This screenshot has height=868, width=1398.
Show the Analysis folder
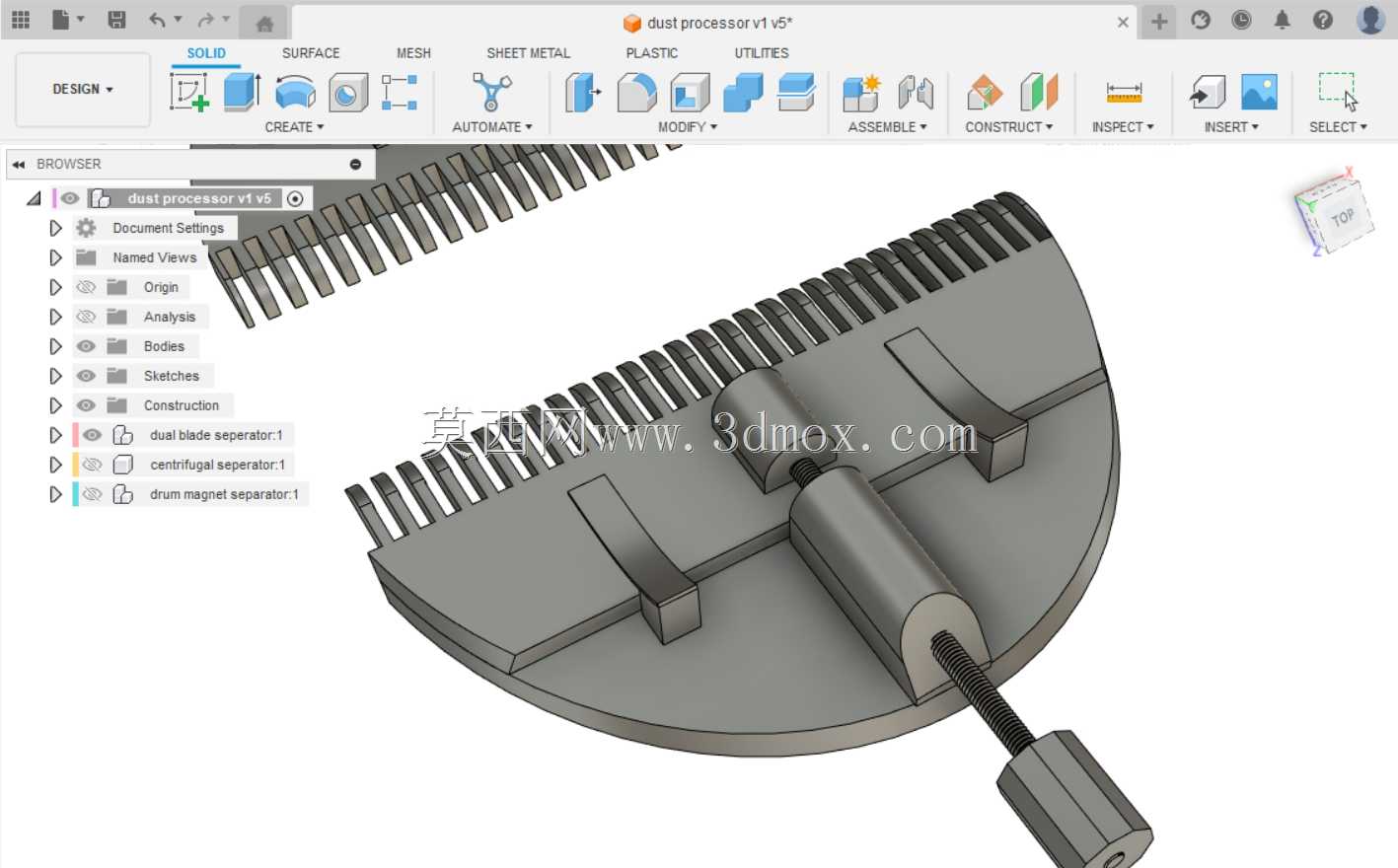click(86, 317)
